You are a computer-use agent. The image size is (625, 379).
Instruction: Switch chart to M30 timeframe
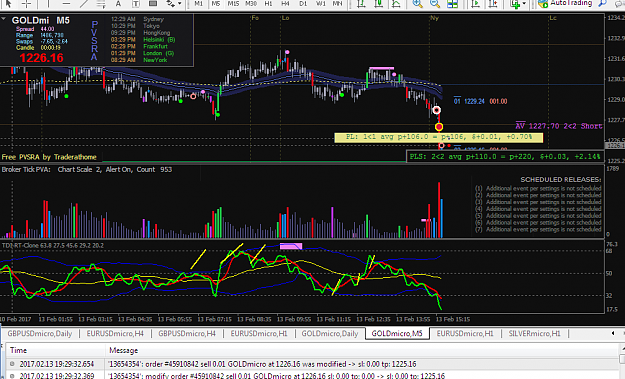pyautogui.click(x=251, y=4)
